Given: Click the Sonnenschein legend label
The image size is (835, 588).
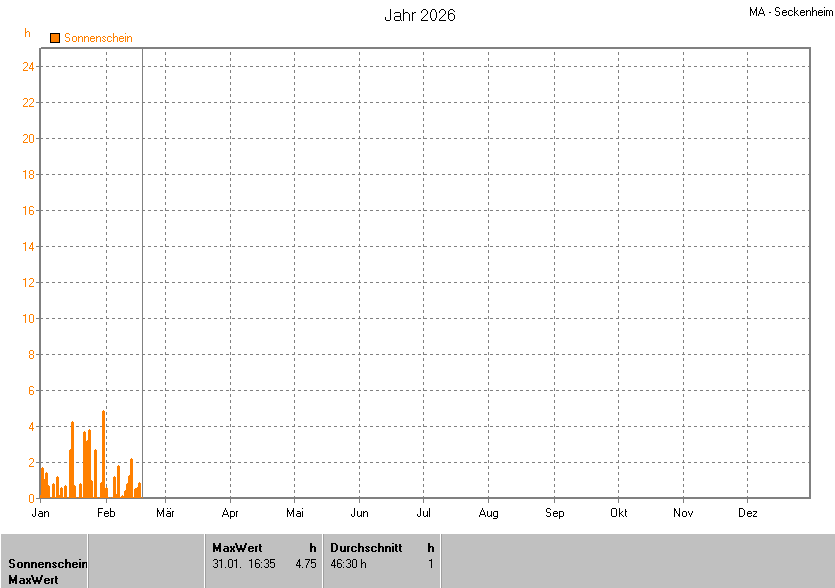Looking at the screenshot, I should coord(98,38).
